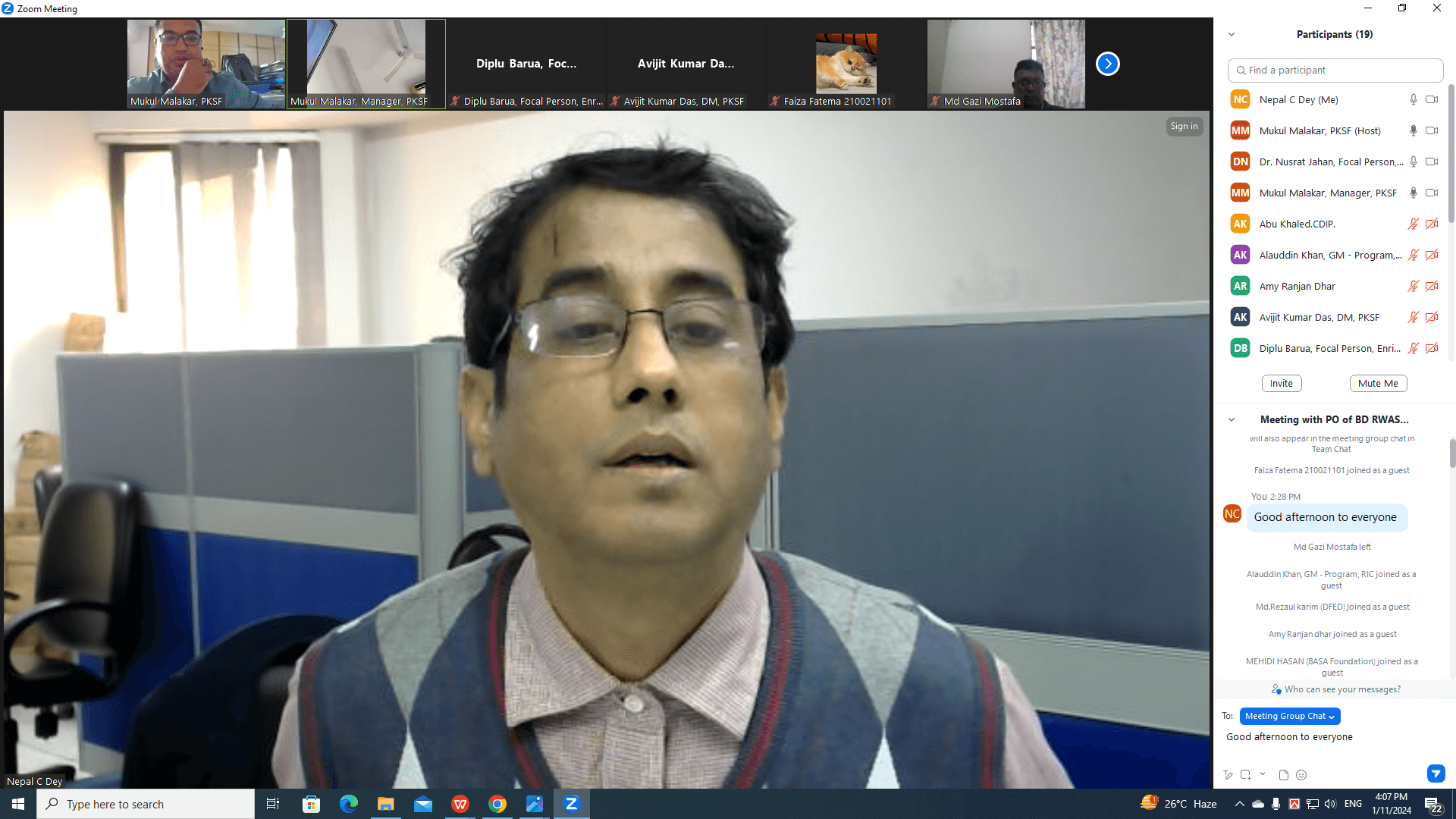Show next video thumbnails with blue arrow
Screen dimensions: 1456x819
1107,64
